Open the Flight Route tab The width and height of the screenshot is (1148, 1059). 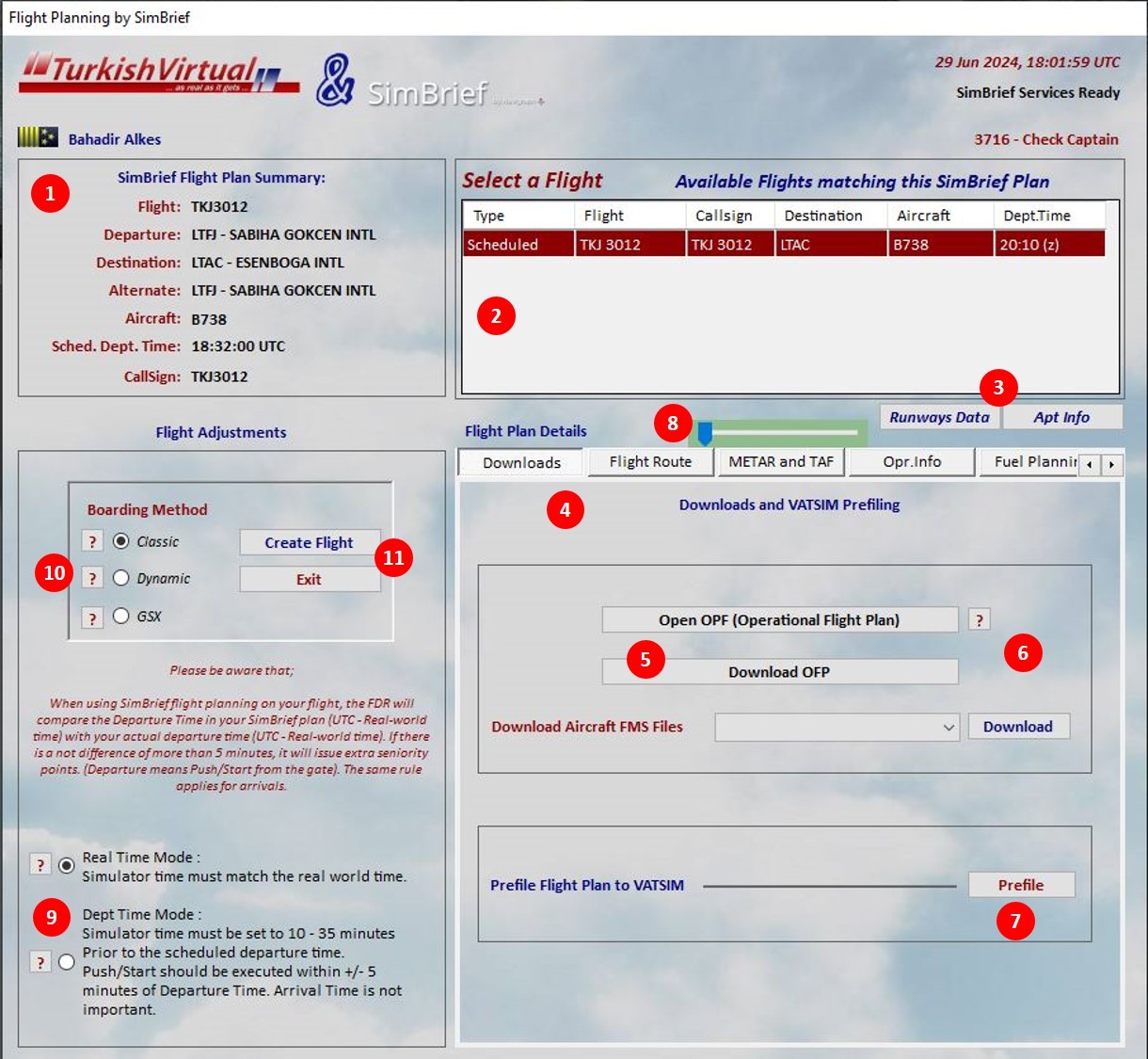[650, 461]
